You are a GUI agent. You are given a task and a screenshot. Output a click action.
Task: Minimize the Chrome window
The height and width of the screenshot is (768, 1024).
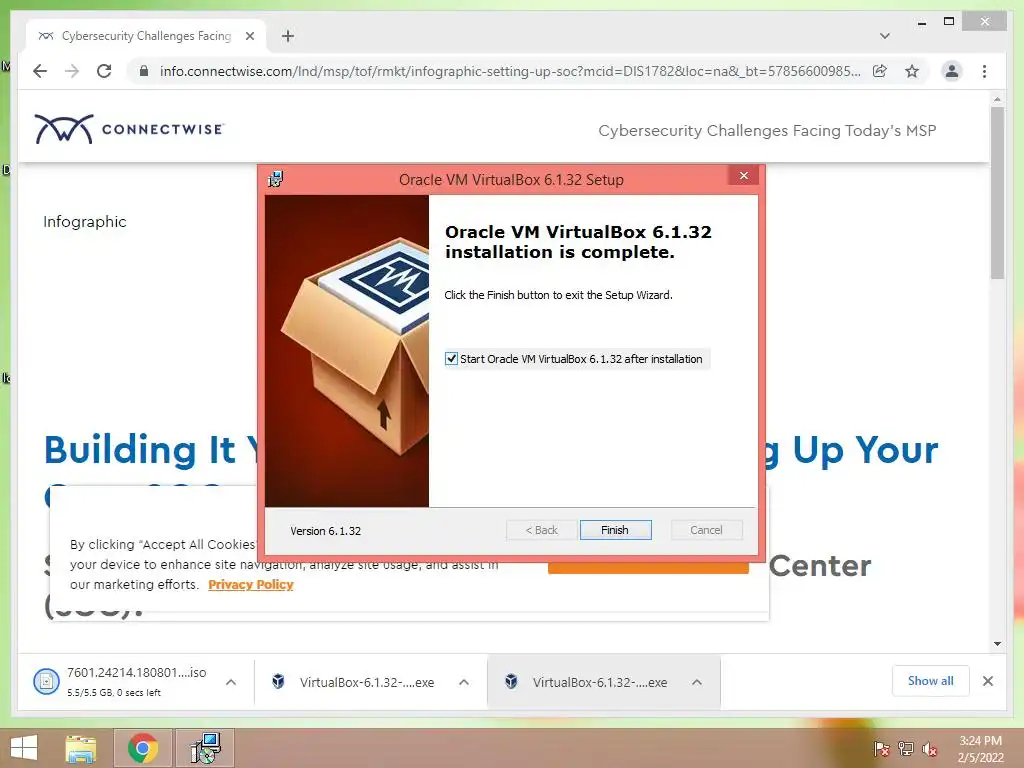coord(921,22)
